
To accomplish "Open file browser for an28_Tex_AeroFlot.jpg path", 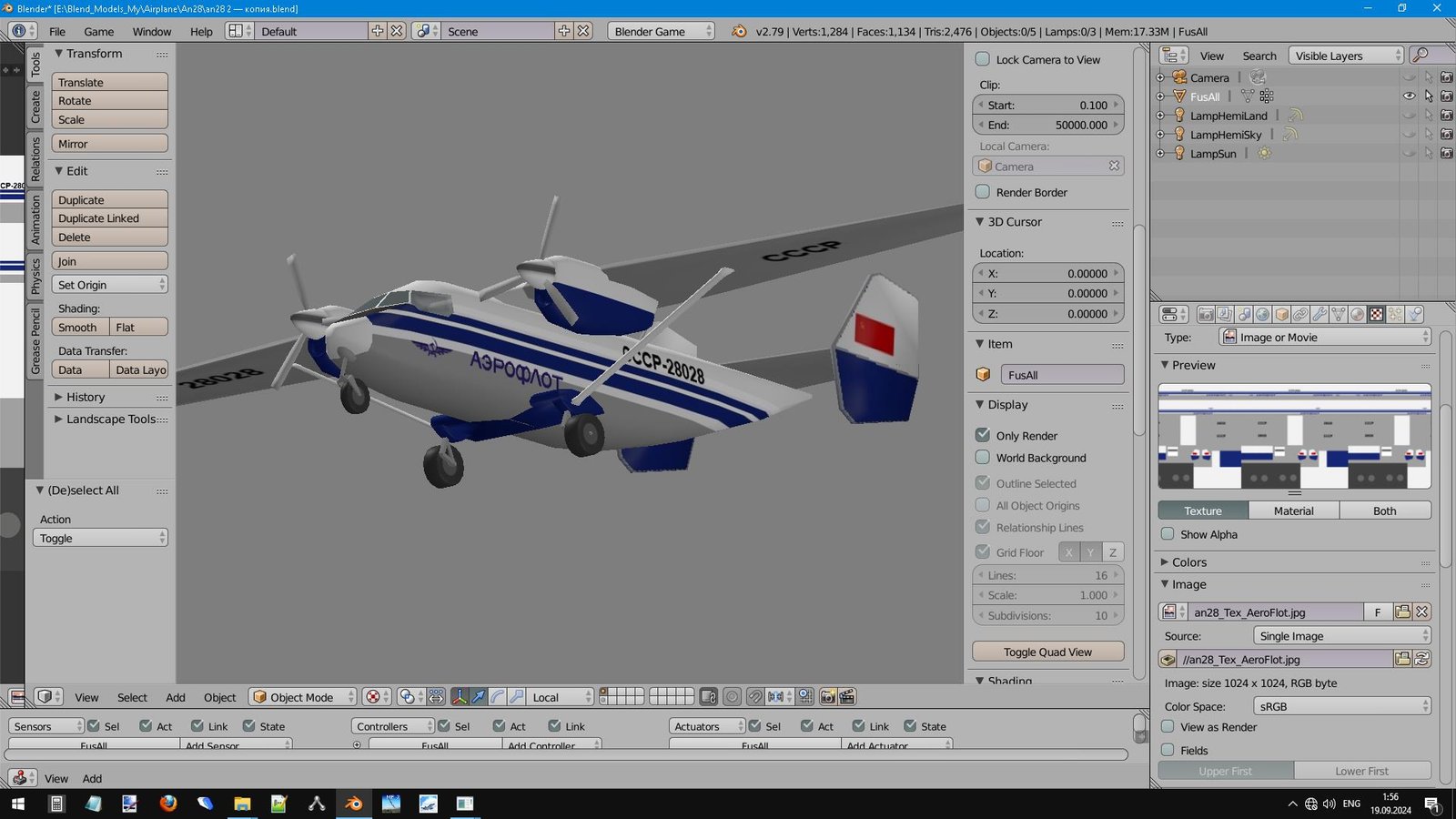I will (1402, 659).
